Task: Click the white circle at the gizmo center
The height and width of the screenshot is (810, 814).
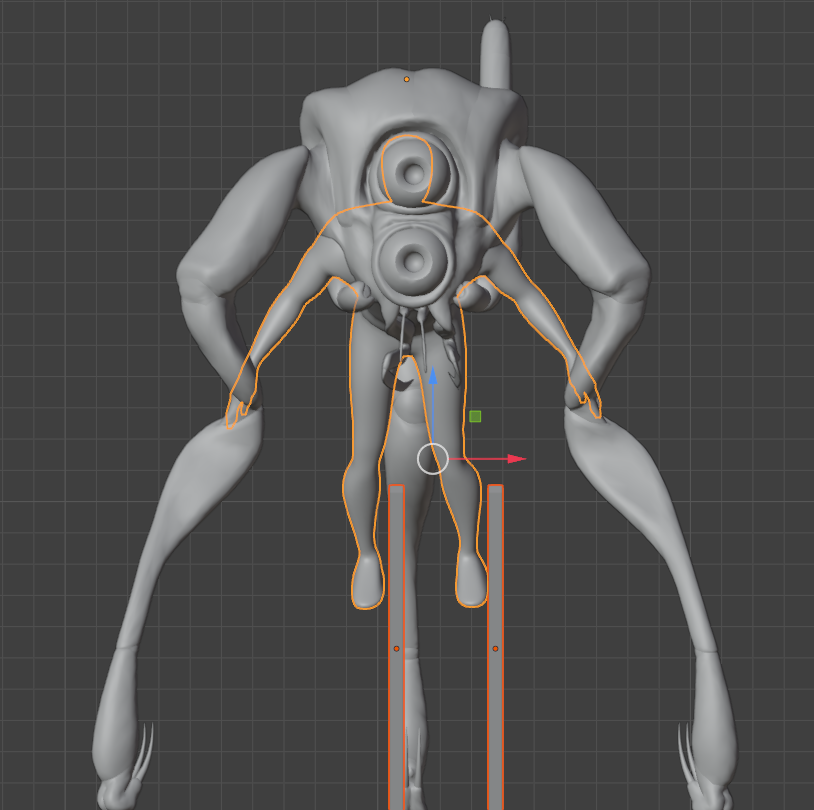Action: [x=432, y=459]
